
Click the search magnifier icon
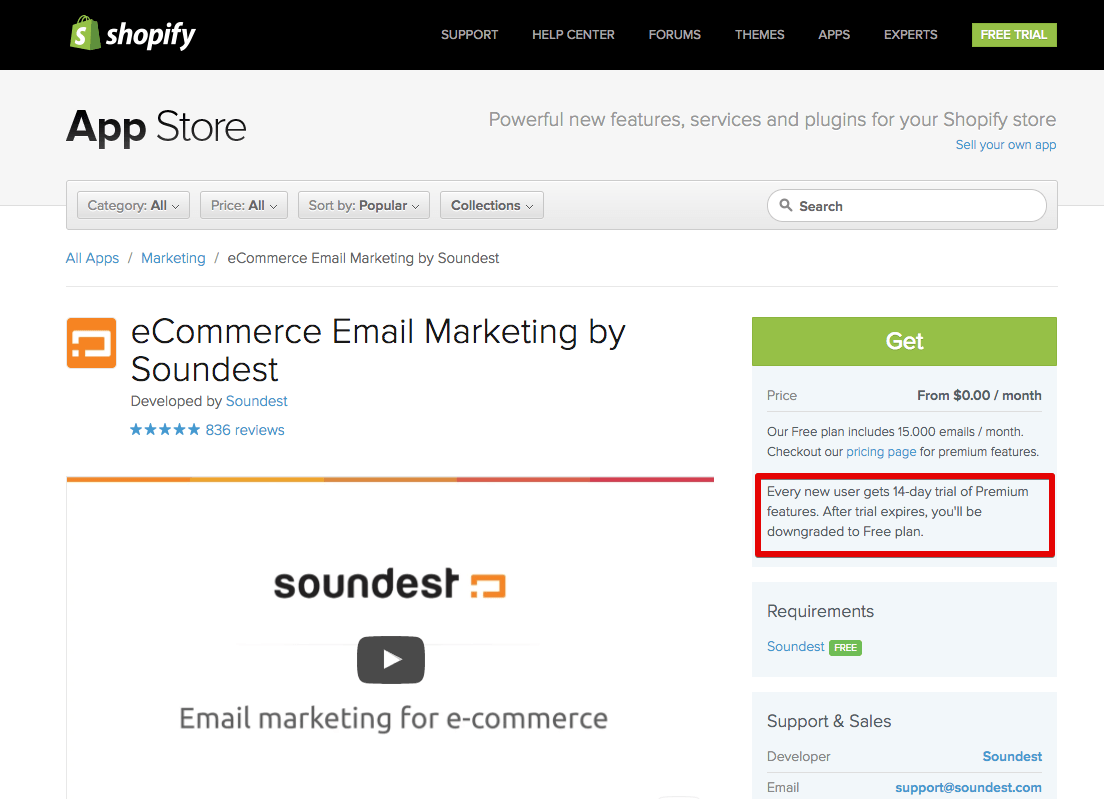coord(786,205)
